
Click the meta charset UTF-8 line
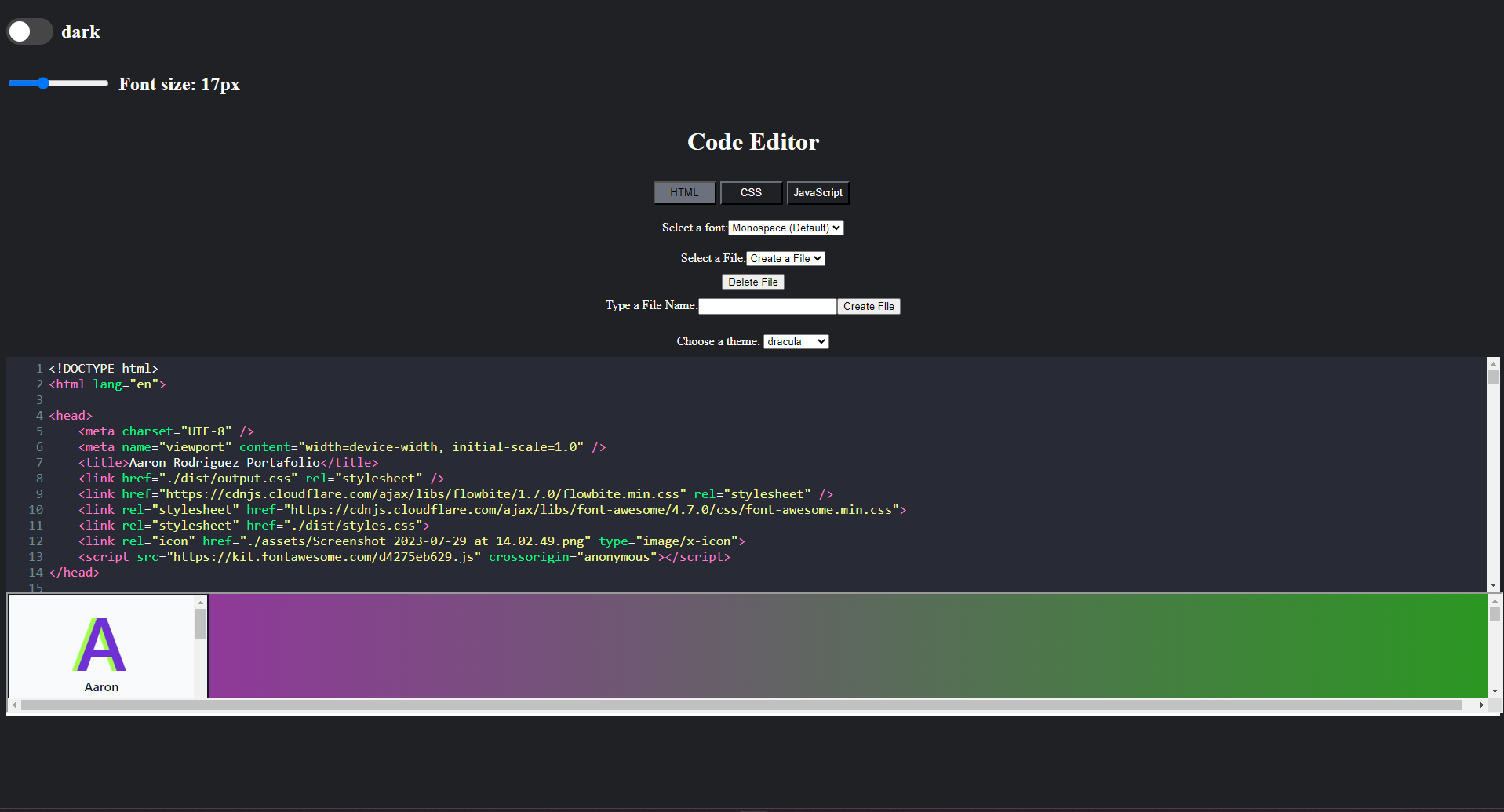[166, 431]
